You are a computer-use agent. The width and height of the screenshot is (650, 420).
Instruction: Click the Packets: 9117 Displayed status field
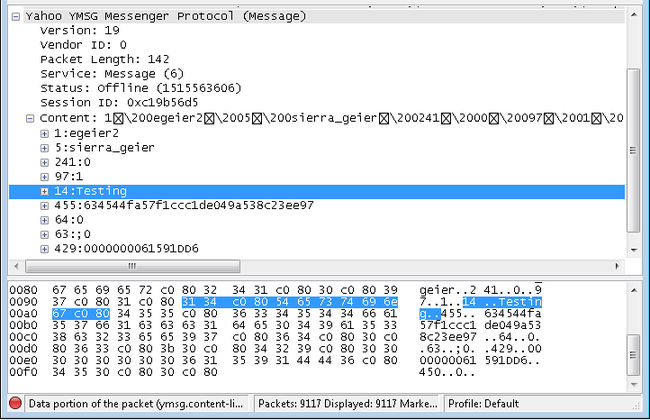pyautogui.click(x=347, y=403)
